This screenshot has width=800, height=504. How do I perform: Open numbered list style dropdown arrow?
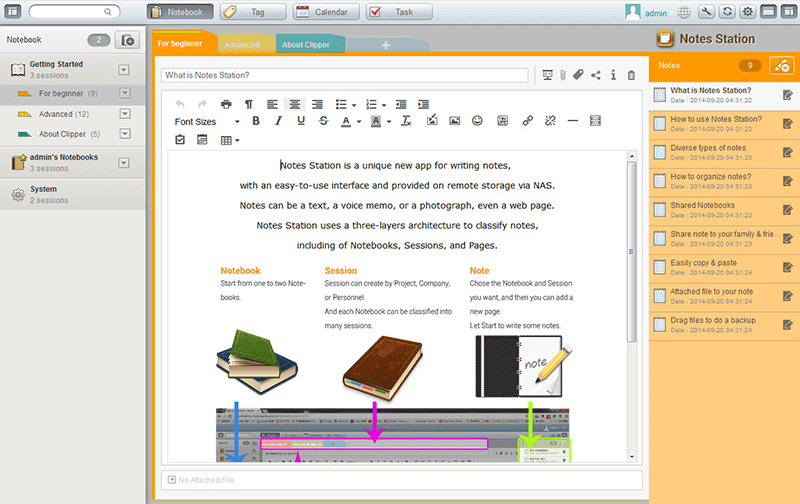pos(384,105)
